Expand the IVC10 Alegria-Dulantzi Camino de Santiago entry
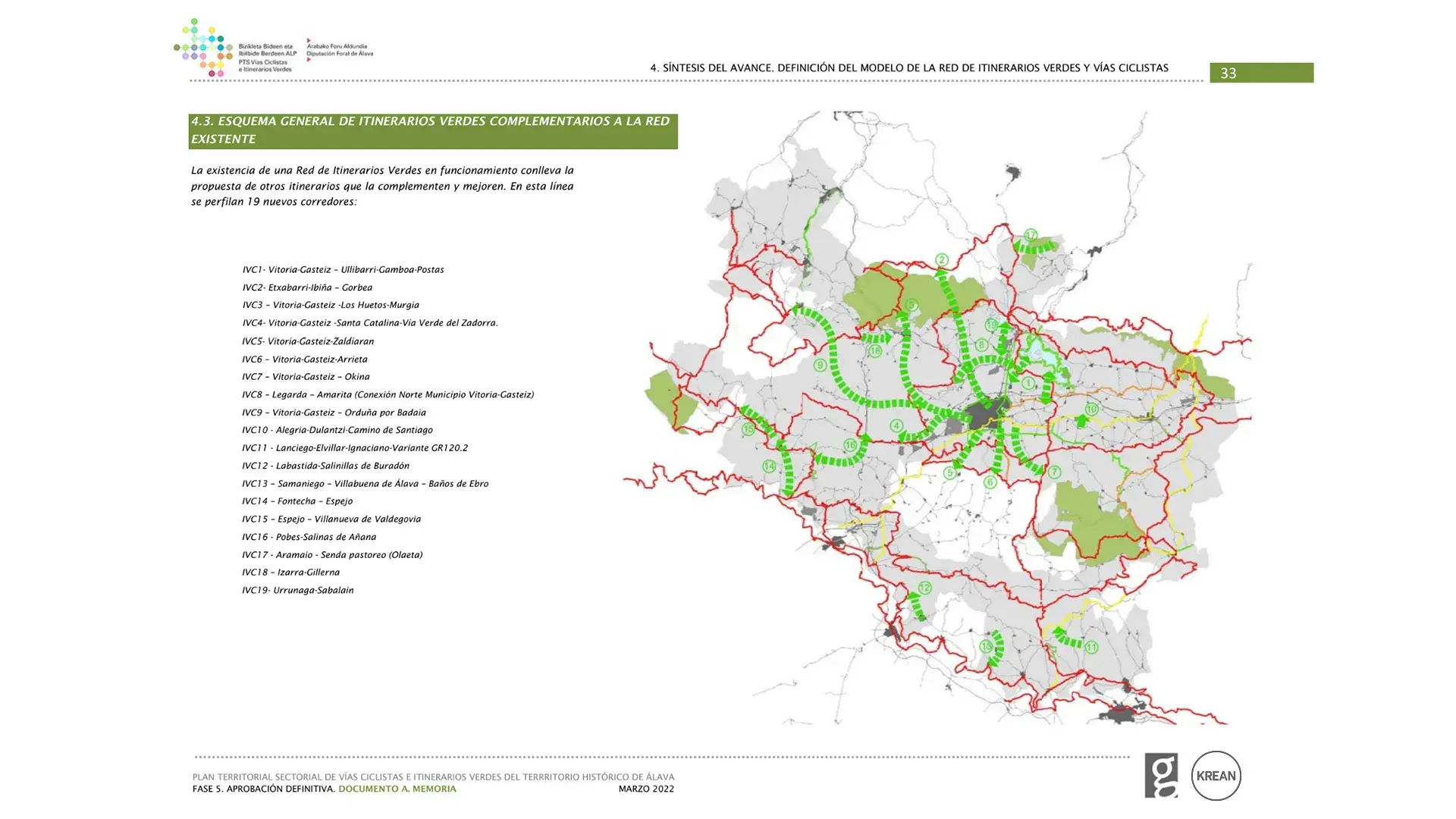The height and width of the screenshot is (819, 1456). 337,430
